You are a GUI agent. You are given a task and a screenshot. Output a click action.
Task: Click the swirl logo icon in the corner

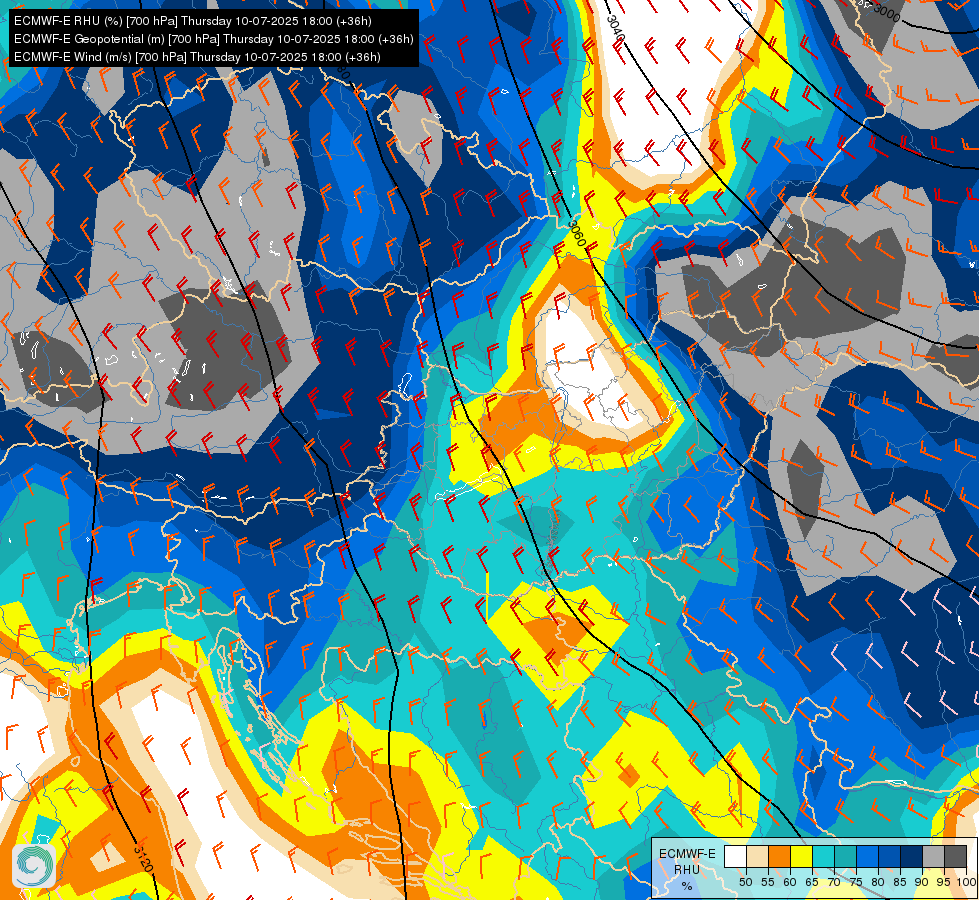click(34, 866)
